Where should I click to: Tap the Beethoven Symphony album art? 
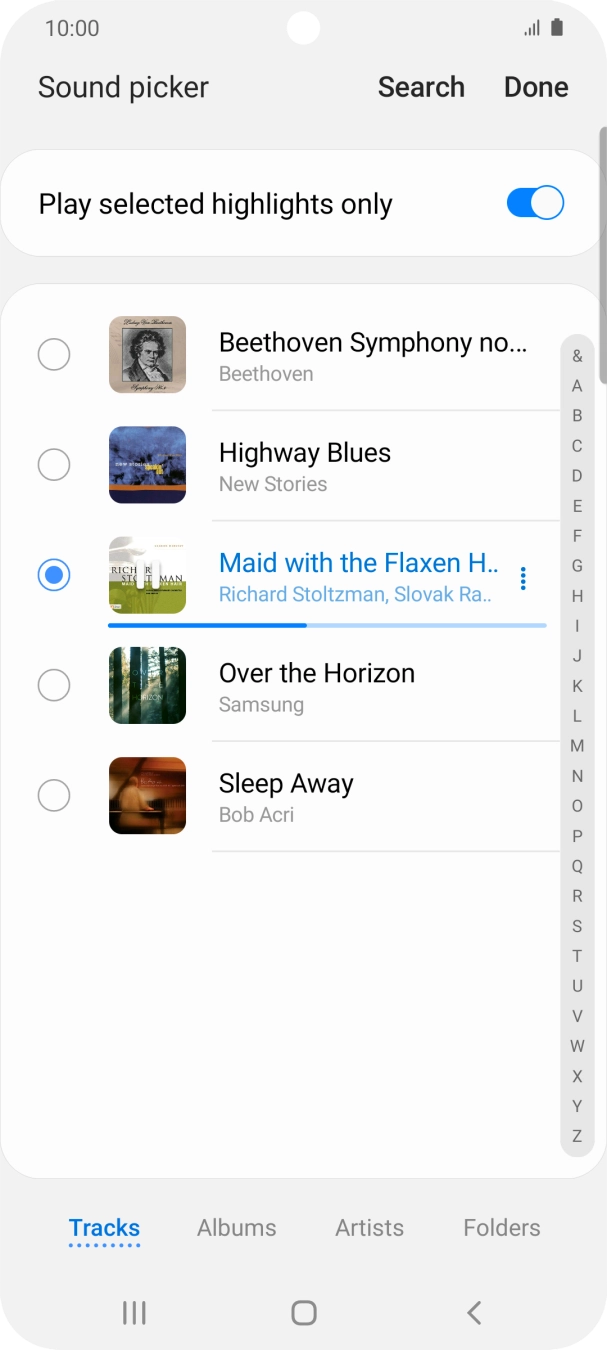[x=147, y=355]
